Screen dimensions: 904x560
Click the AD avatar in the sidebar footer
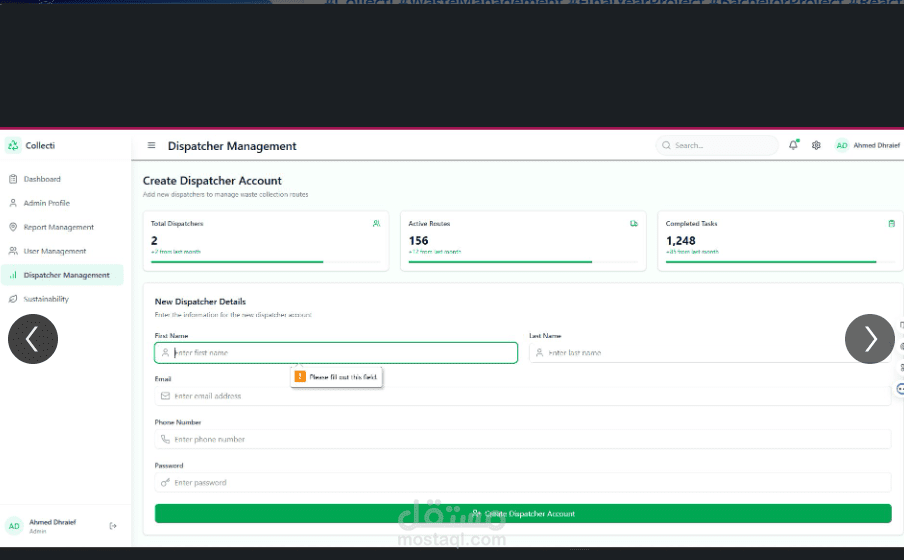14,526
